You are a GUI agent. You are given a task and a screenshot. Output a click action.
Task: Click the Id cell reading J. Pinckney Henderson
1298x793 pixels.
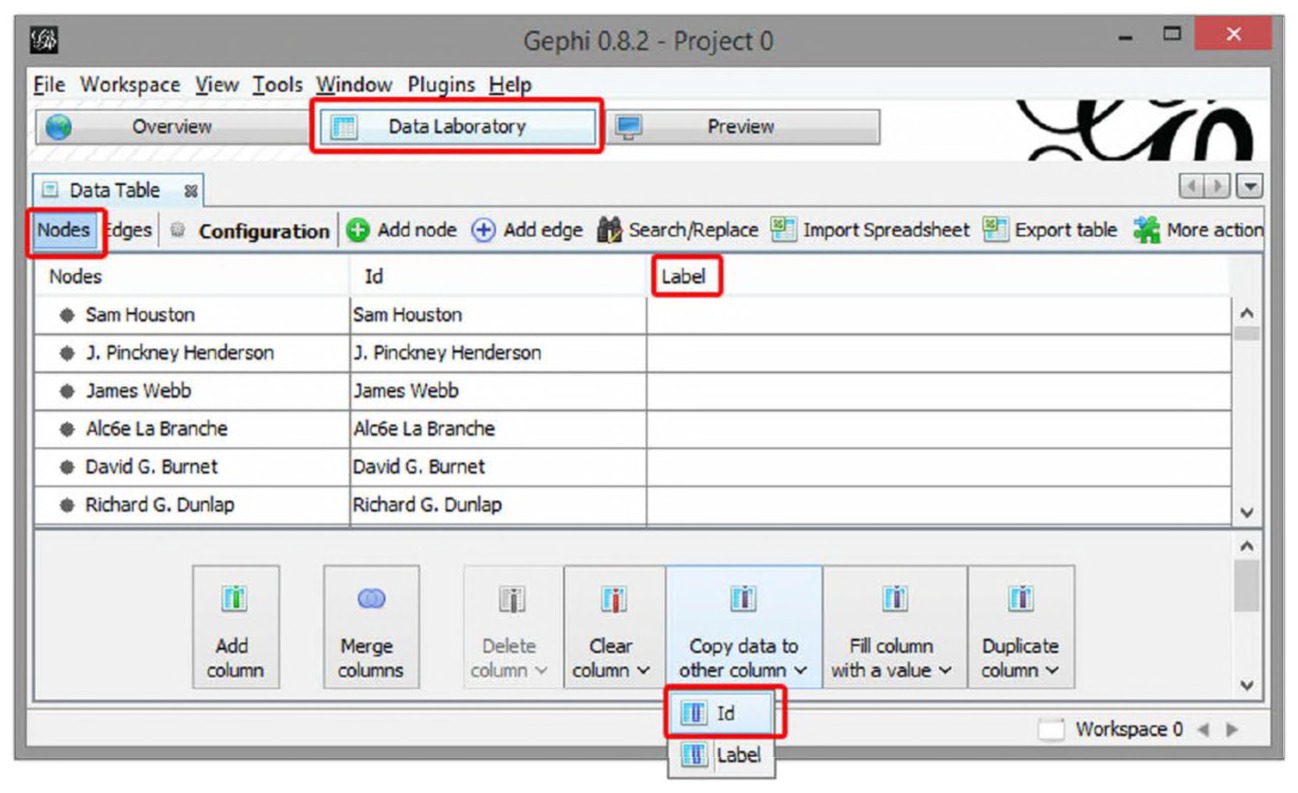click(498, 353)
